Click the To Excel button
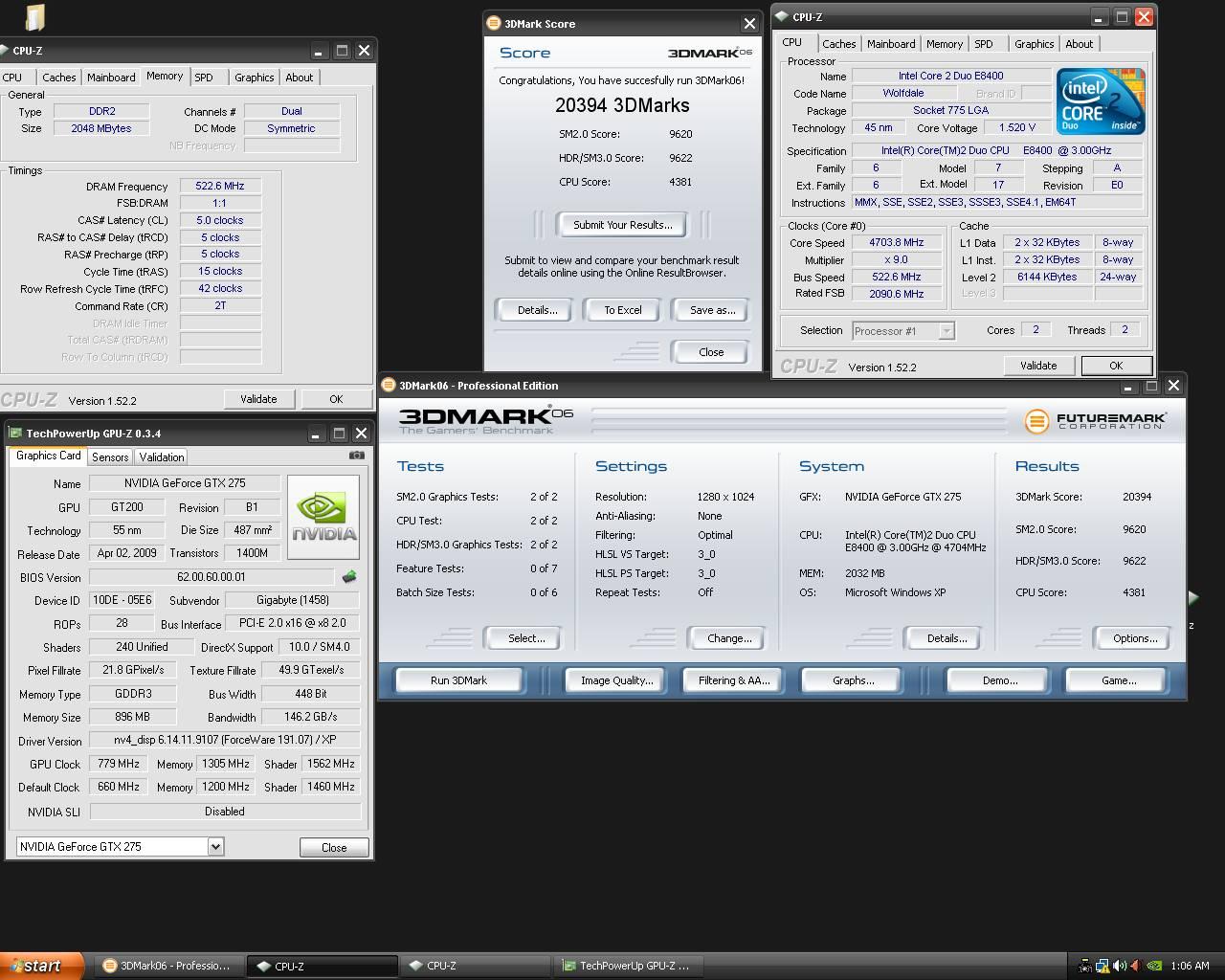Viewport: 1225px width, 980px height. 623,310
